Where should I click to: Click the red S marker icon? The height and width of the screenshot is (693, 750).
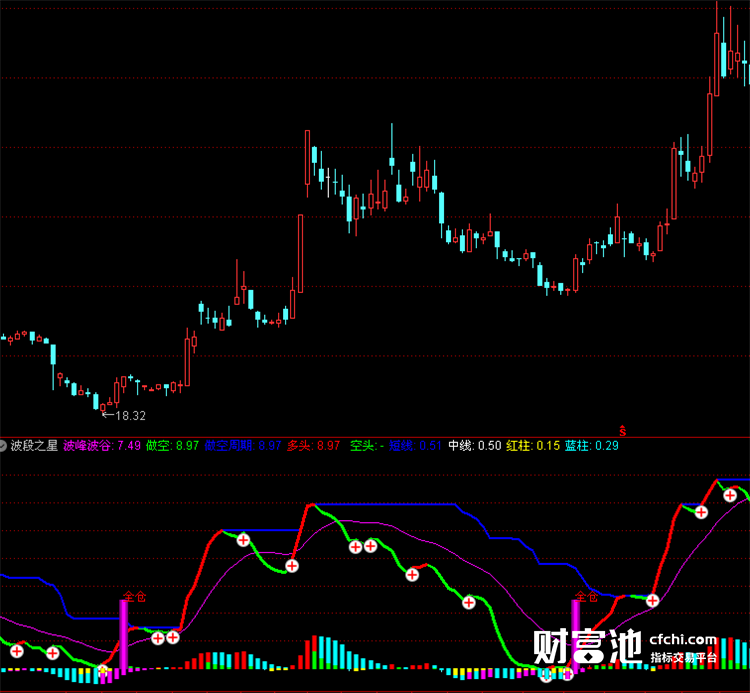coord(622,430)
